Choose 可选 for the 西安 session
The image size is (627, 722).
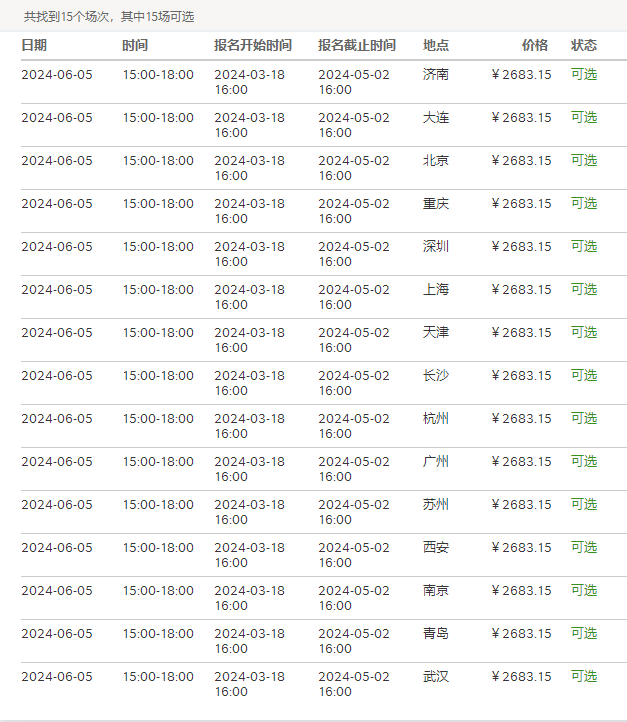tap(583, 547)
